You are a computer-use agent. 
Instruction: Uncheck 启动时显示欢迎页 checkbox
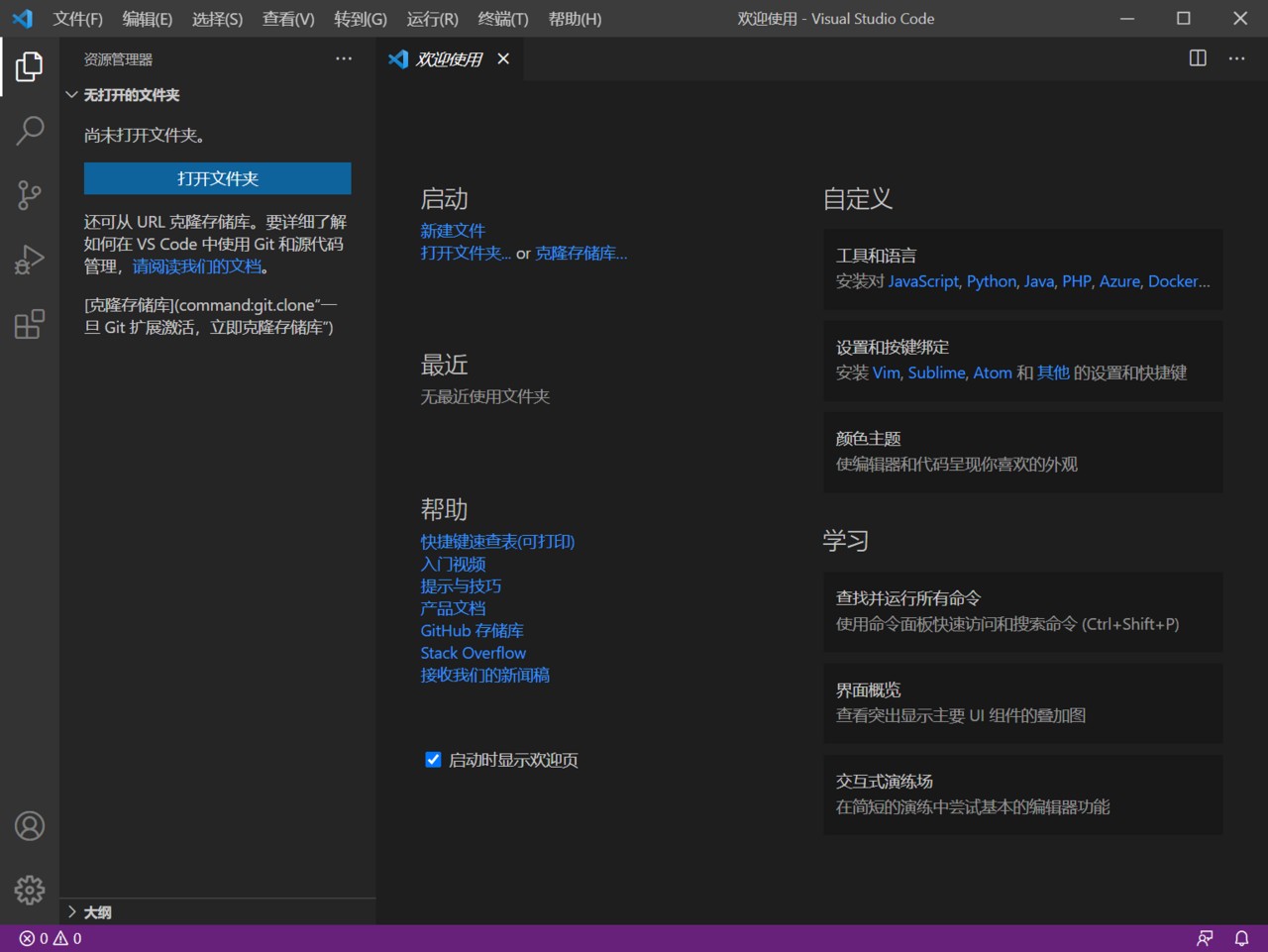pyautogui.click(x=433, y=760)
